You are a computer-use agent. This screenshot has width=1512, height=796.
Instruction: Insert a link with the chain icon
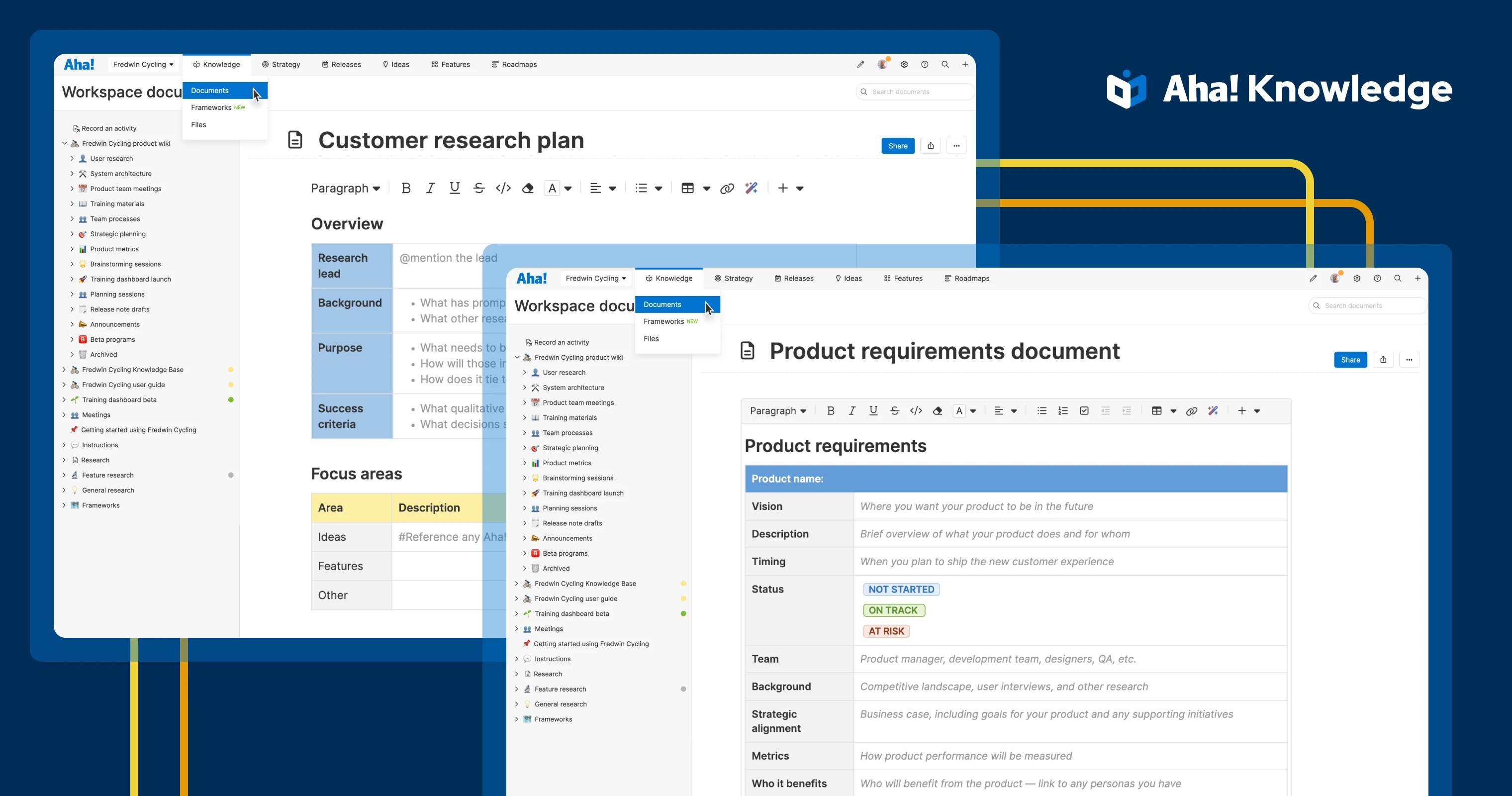pyautogui.click(x=727, y=188)
